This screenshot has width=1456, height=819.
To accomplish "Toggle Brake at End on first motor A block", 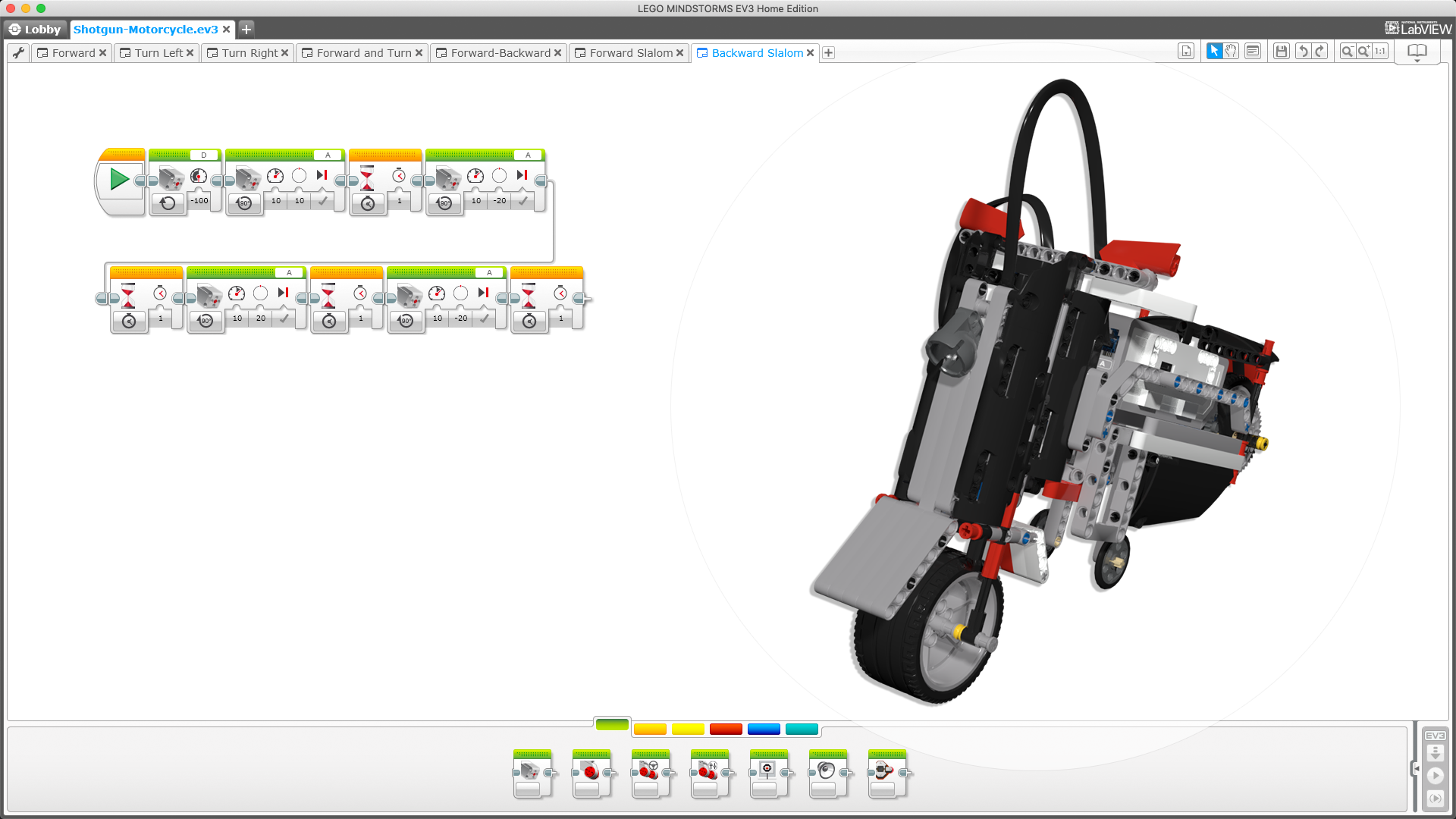I will pos(323,201).
